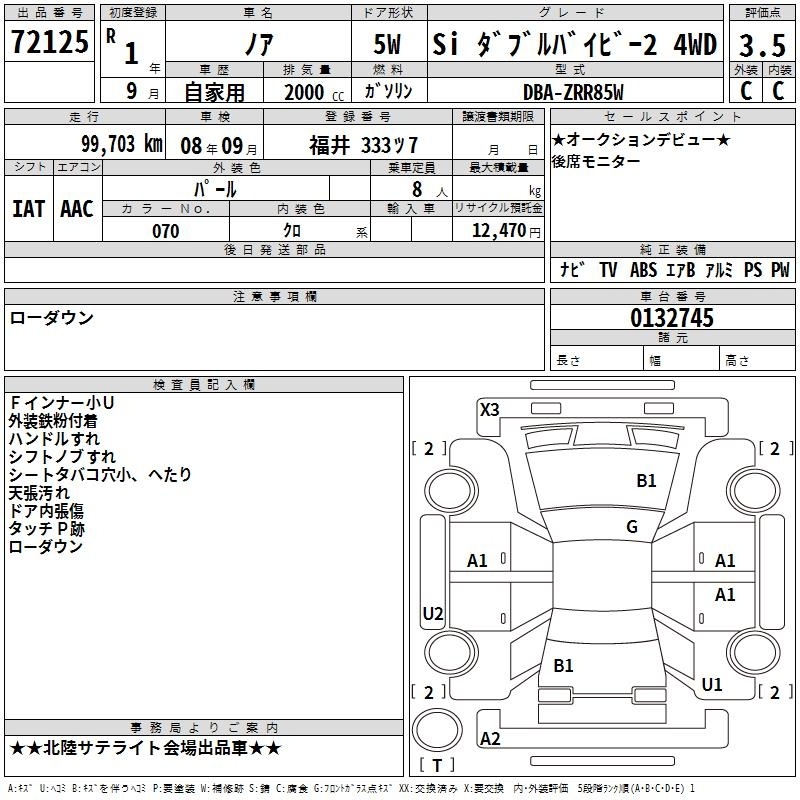Click the model code DBA-ZRR85W

point(573,92)
